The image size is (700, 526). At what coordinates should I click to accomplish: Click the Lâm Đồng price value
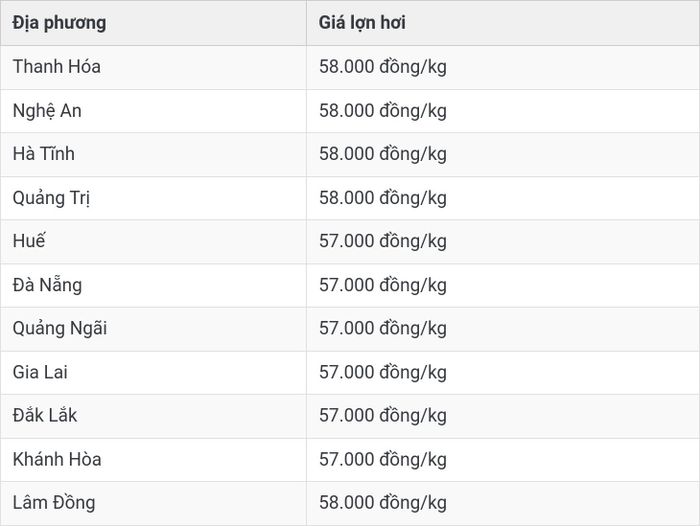[x=383, y=503]
